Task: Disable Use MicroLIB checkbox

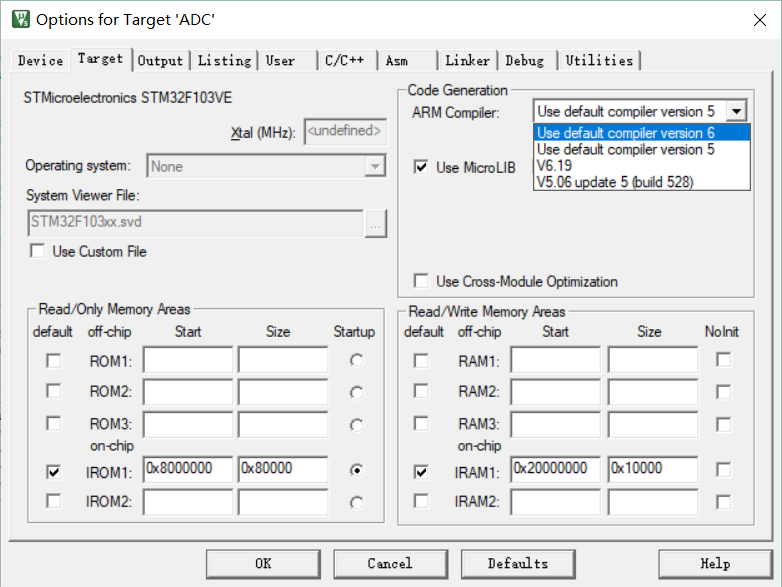Action: 421,167
